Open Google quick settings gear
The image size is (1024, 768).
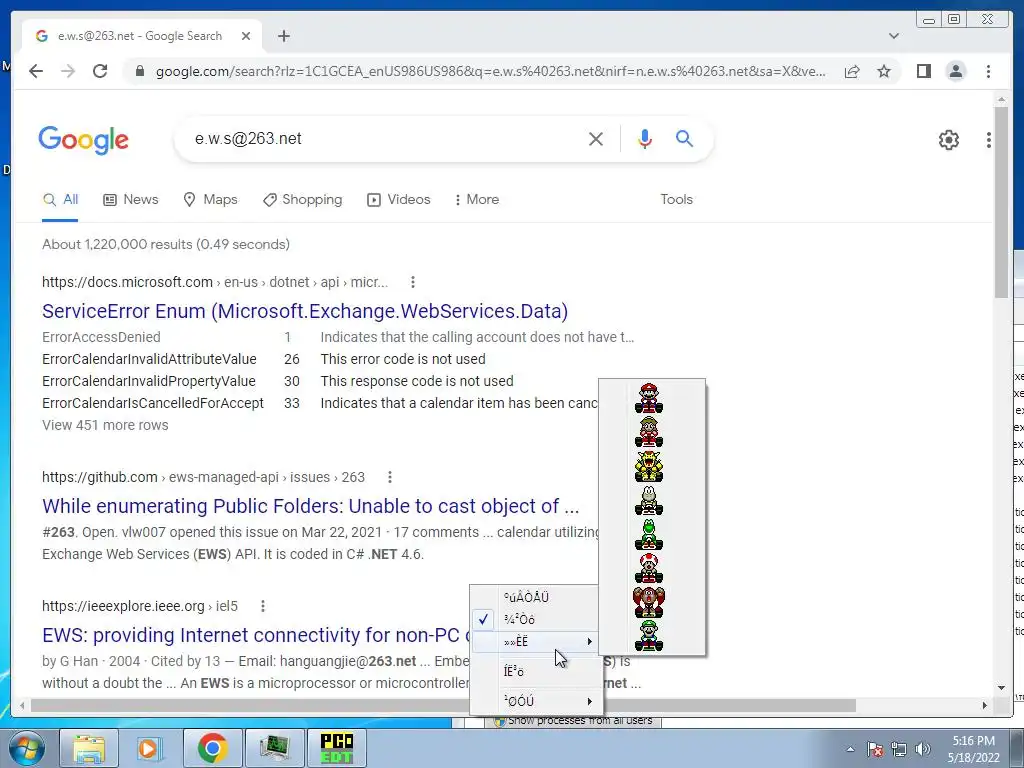(948, 140)
